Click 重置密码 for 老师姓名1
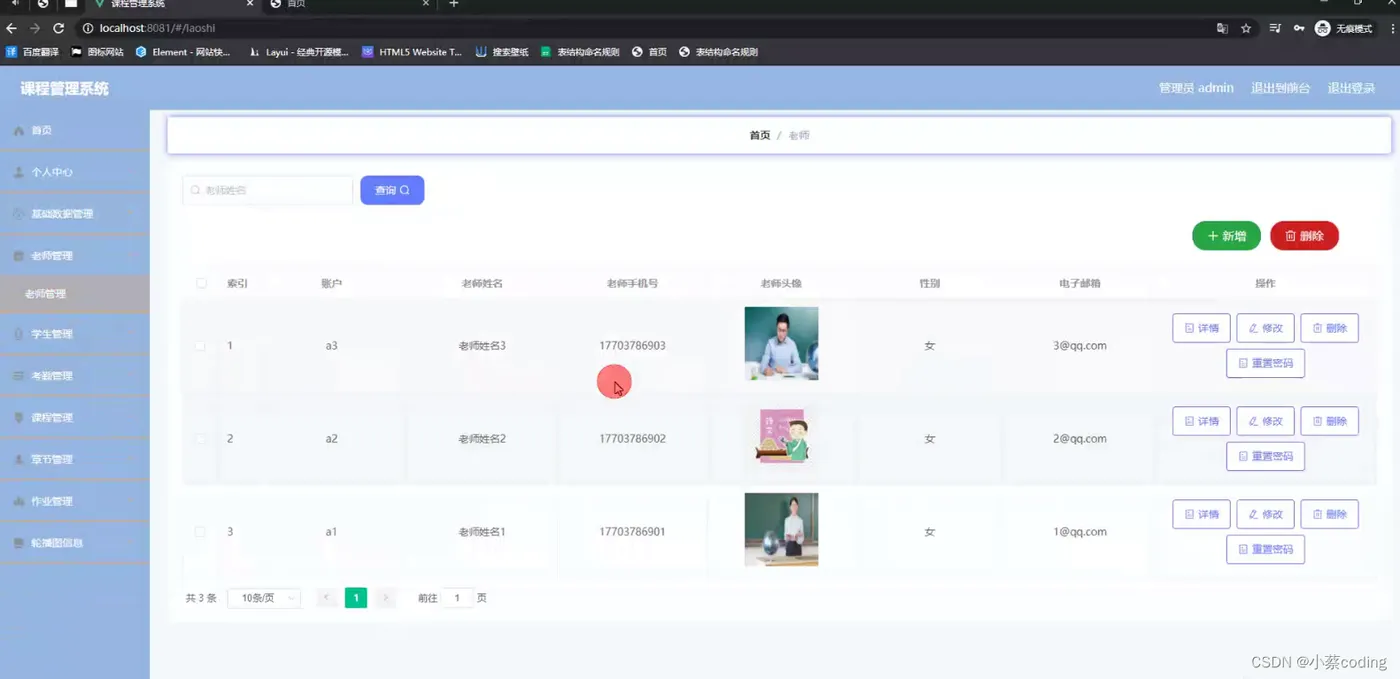Viewport: 1400px width, 679px height. coord(1265,549)
